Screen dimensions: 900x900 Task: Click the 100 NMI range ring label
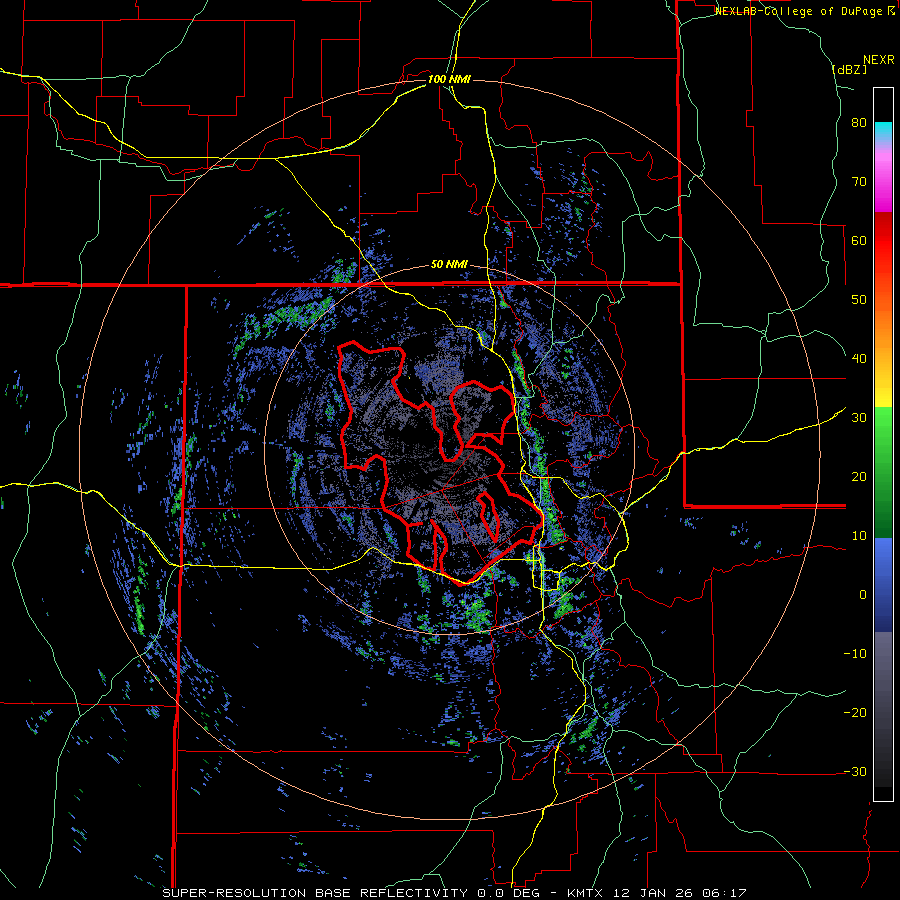coord(449,79)
